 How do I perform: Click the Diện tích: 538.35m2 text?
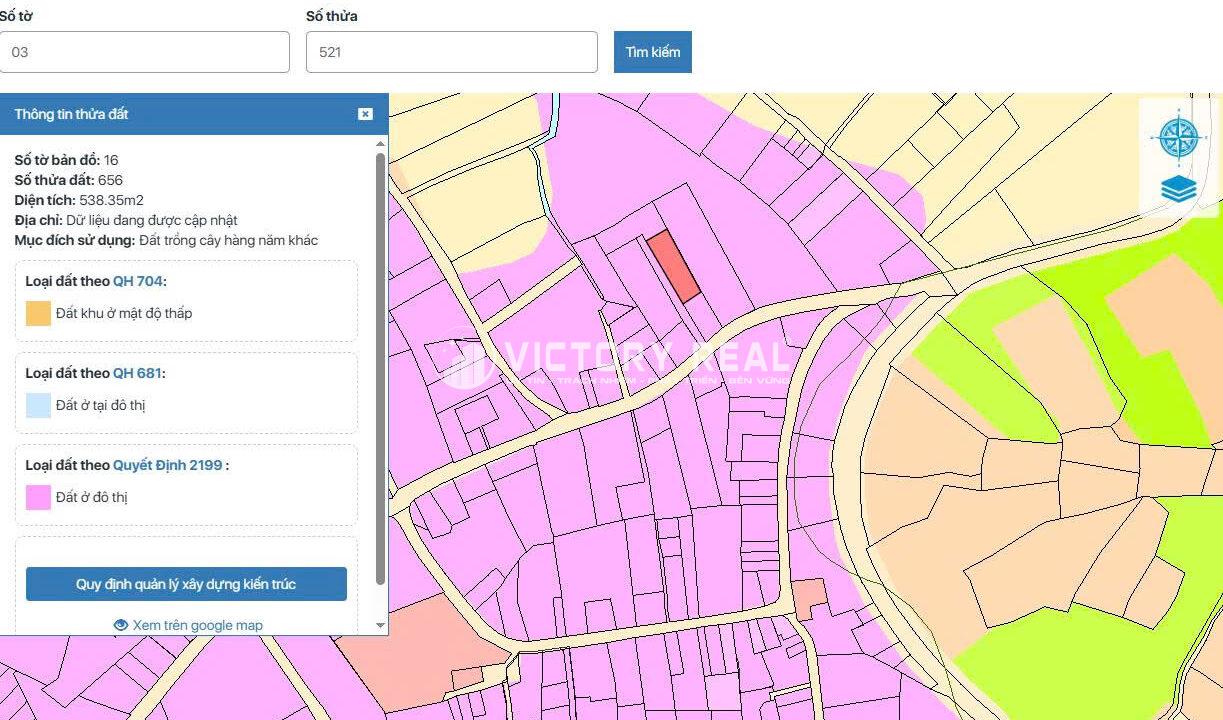pyautogui.click(x=79, y=200)
